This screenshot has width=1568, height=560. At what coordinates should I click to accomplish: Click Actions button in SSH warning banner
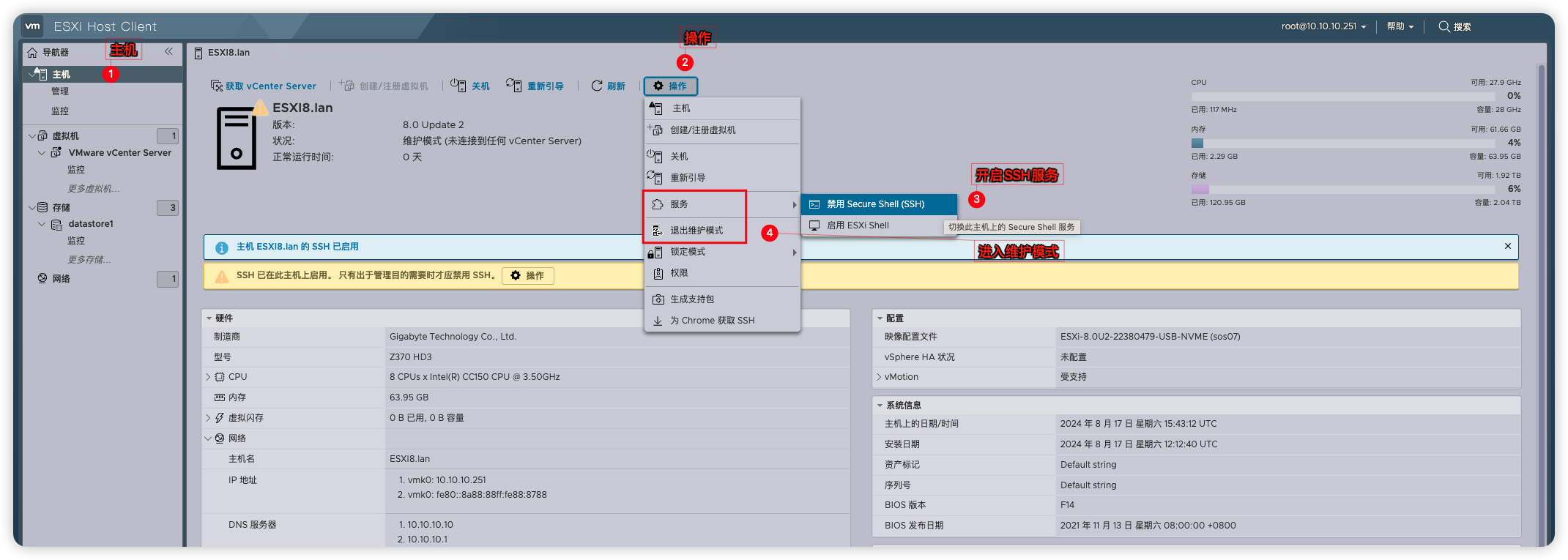coord(527,276)
